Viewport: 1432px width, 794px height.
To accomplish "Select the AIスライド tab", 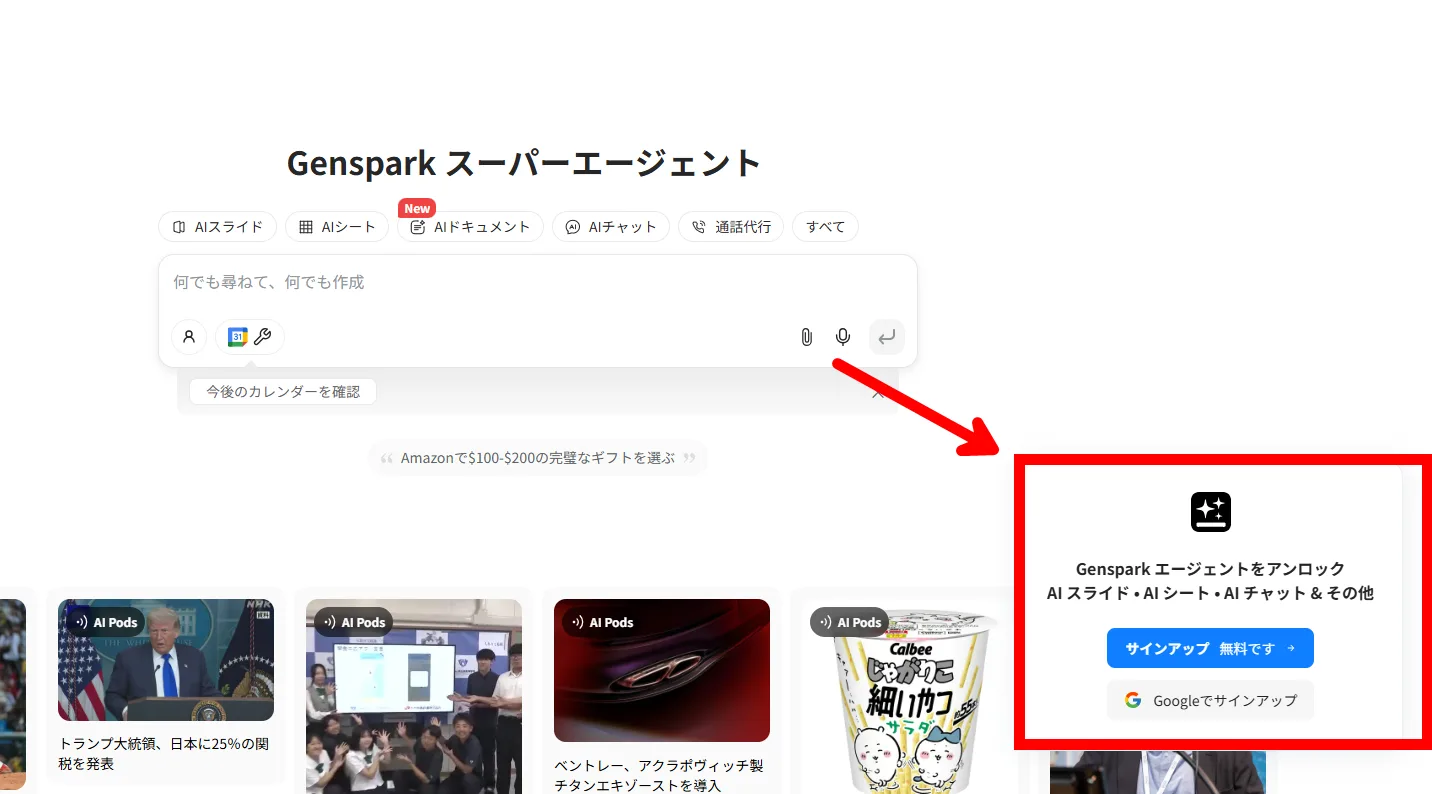I will click(x=217, y=227).
